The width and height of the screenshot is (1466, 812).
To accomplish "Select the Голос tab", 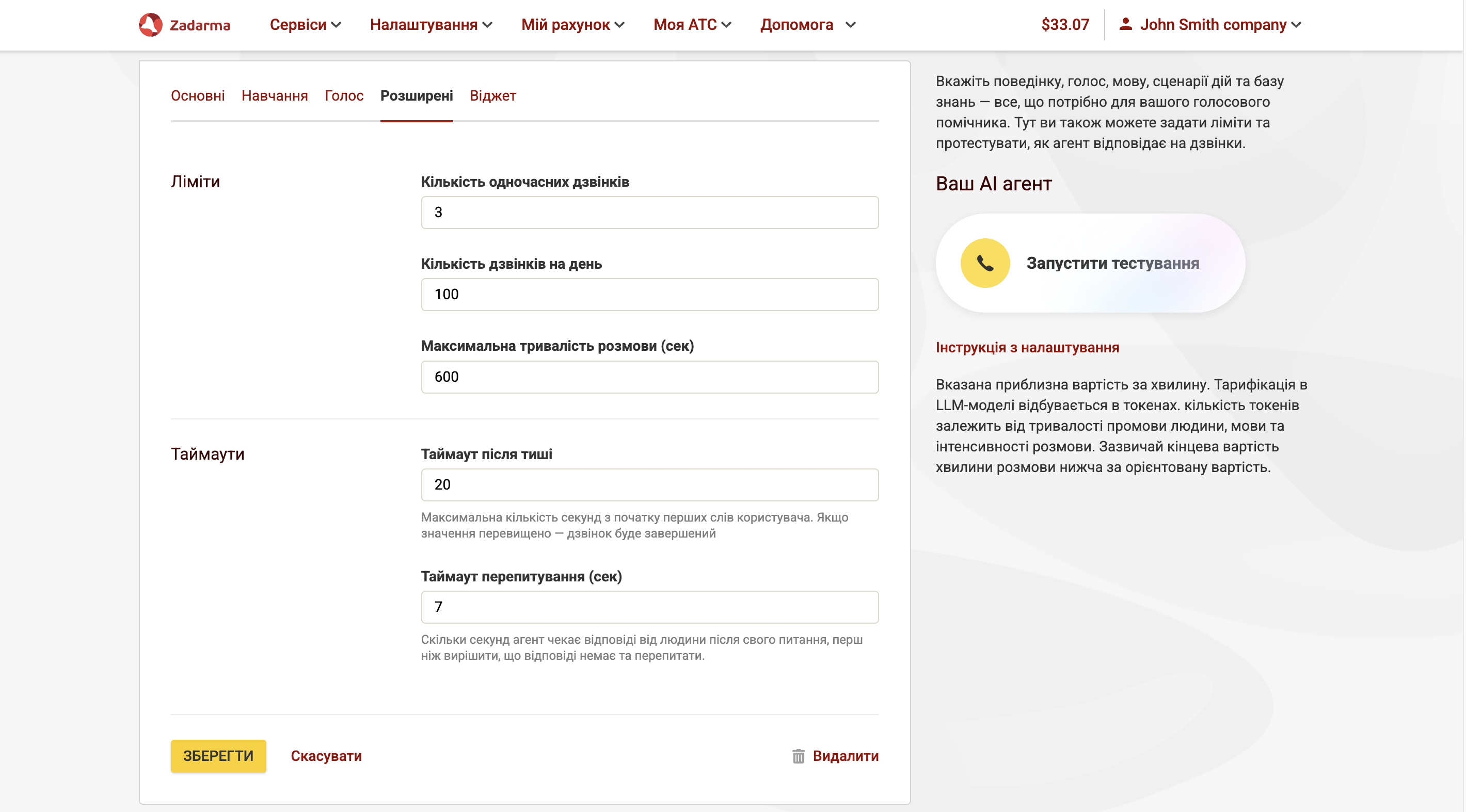I will click(344, 95).
